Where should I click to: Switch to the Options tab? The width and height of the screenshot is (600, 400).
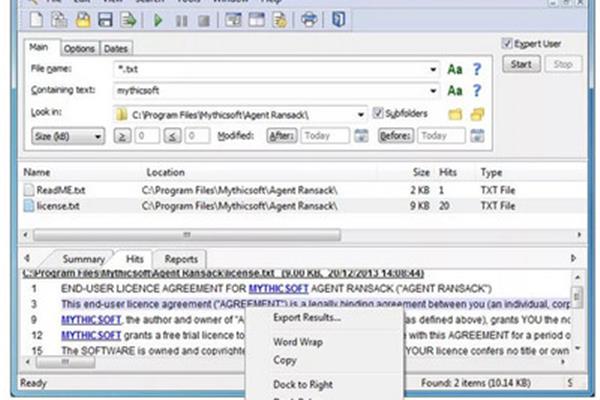[x=79, y=49]
